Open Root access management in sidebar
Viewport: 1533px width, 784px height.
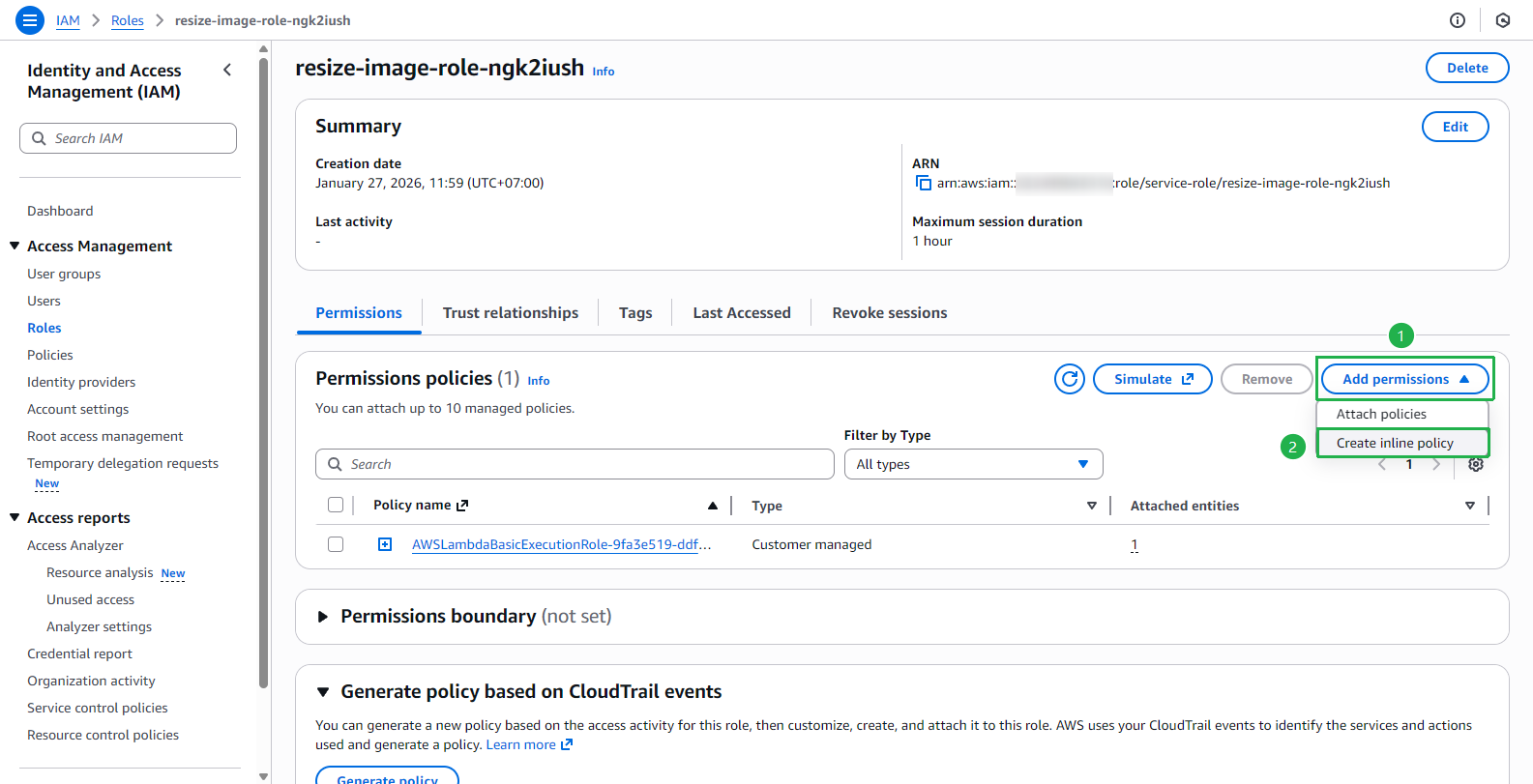(105, 436)
